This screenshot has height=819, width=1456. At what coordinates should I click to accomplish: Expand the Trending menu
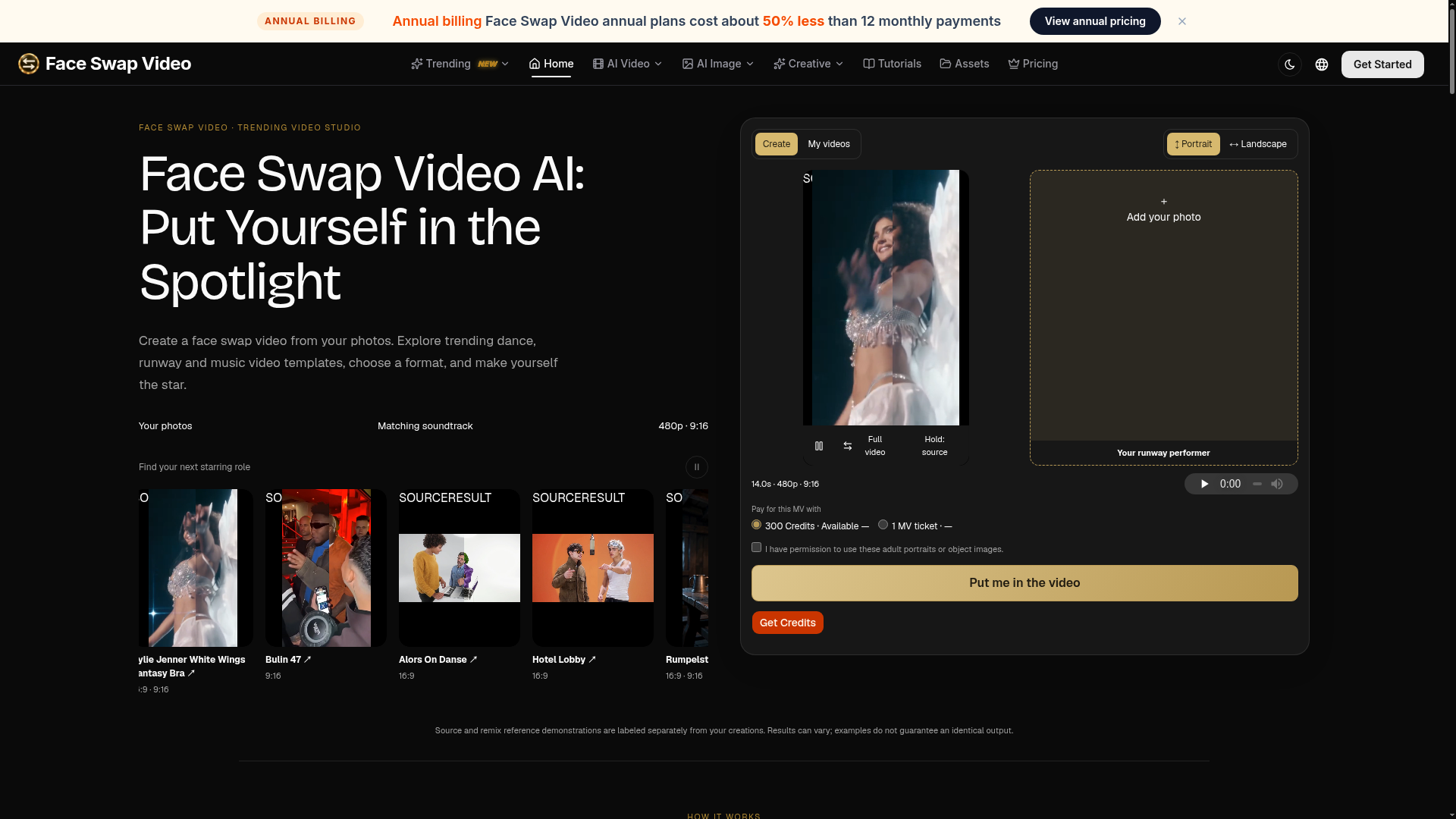(x=460, y=64)
